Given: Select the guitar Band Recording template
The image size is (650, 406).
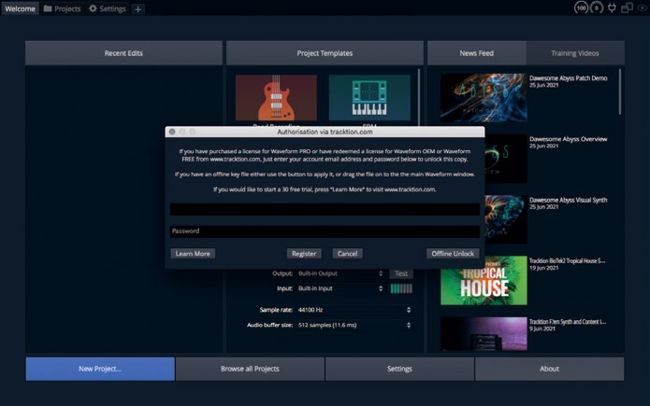Looking at the screenshot, I should pos(276,98).
